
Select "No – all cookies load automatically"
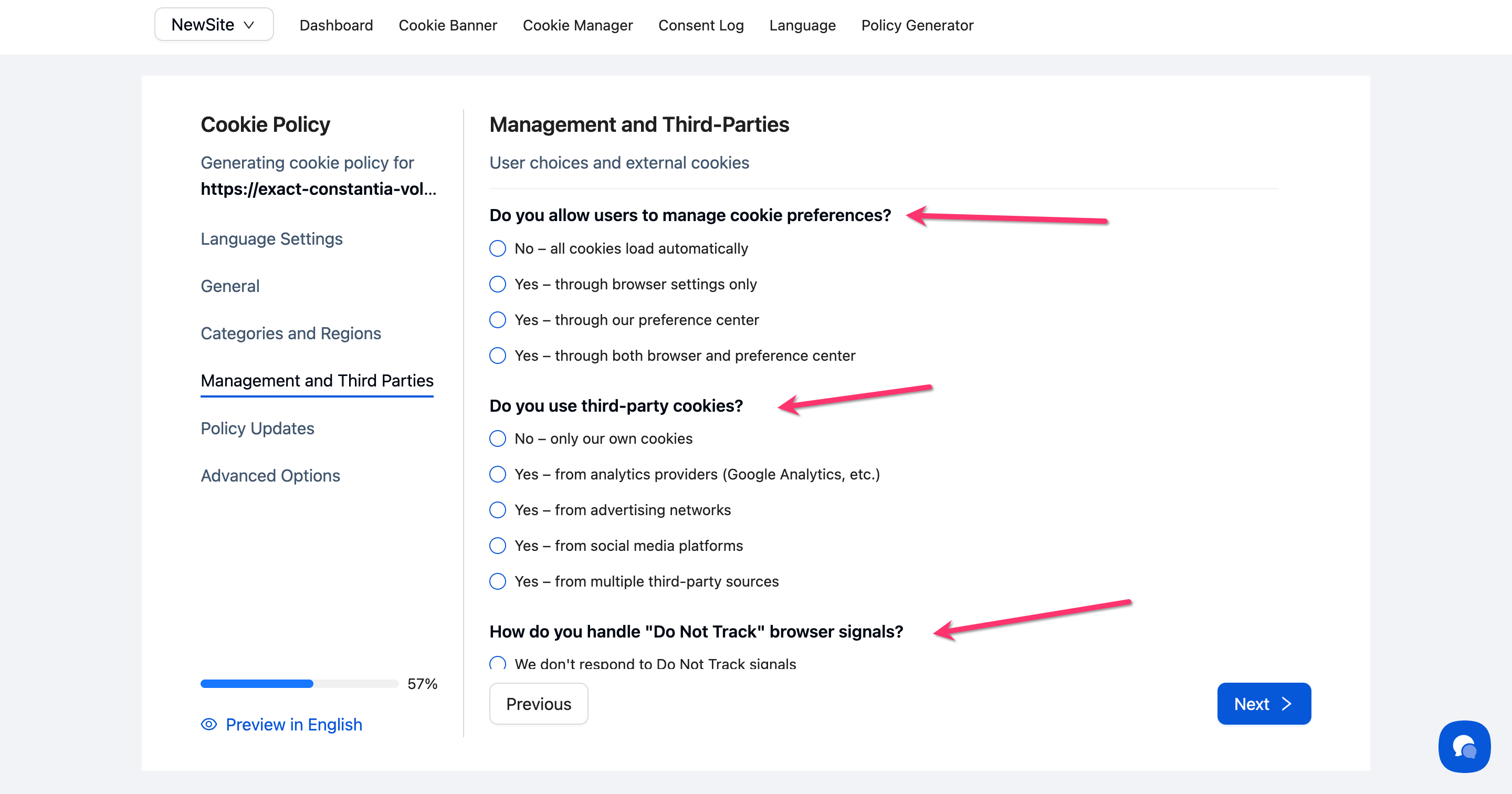[x=498, y=248]
